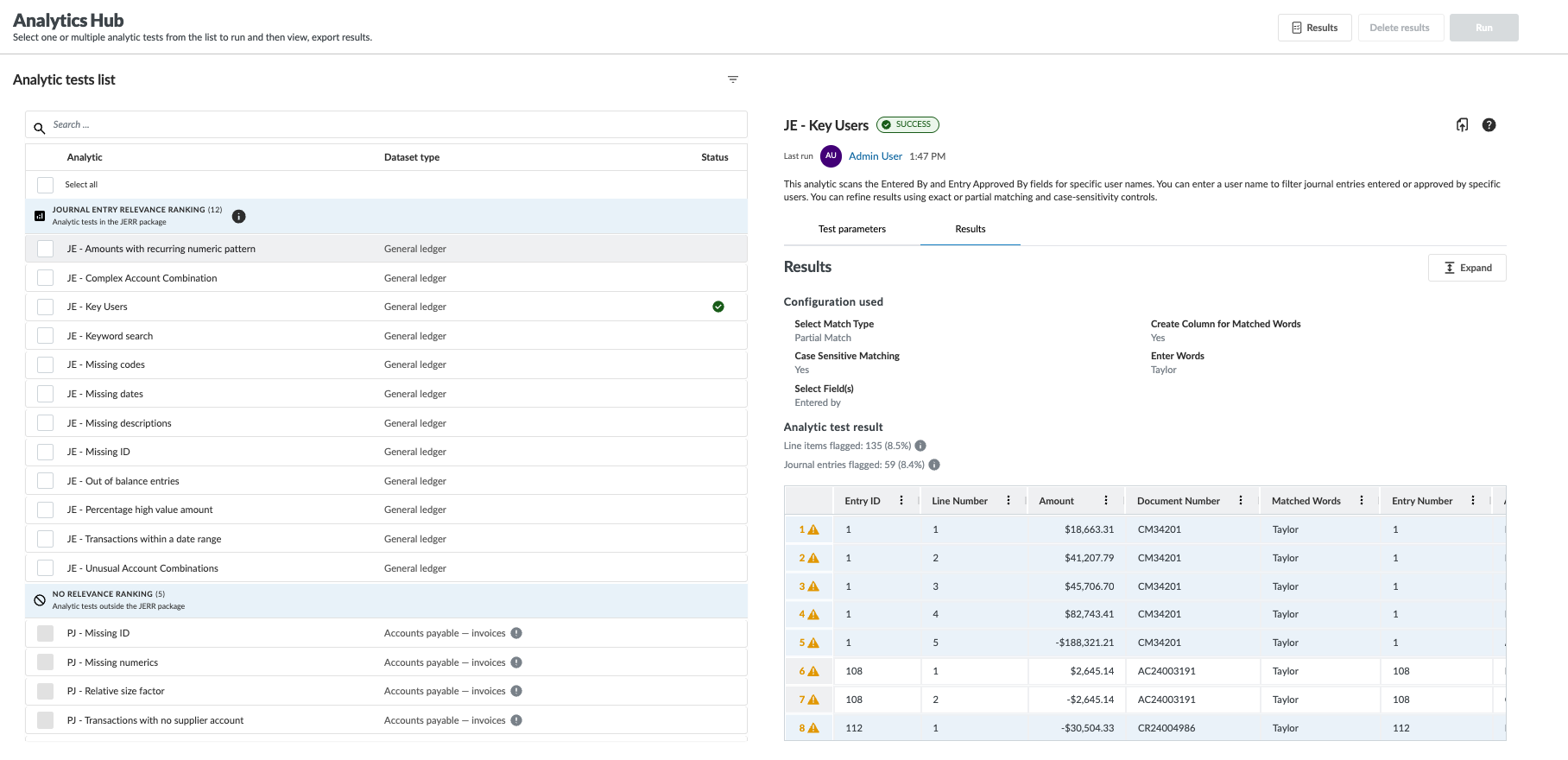
Task: Open Matched Words column menu
Action: tap(1362, 500)
